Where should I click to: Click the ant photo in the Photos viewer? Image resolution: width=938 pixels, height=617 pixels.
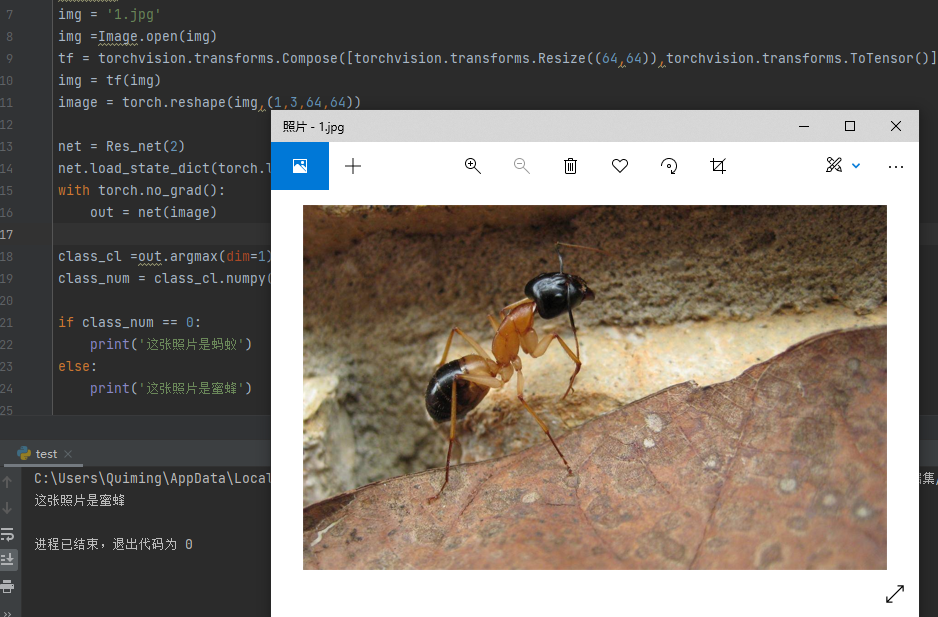pos(595,387)
